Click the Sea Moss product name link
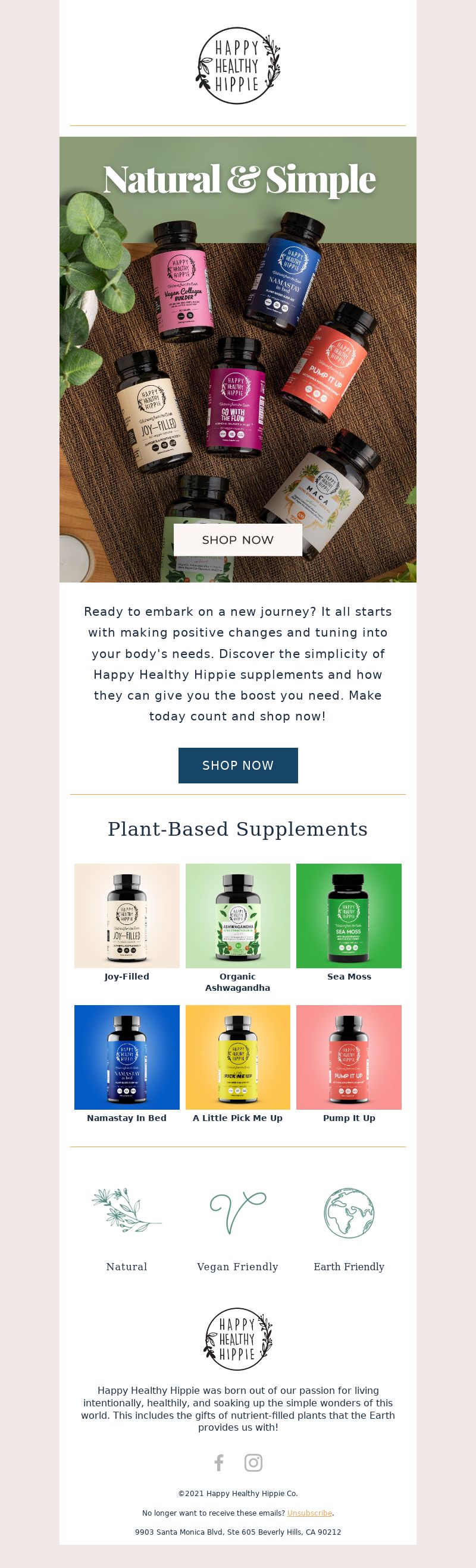Viewport: 476px width, 1568px height. tap(349, 977)
